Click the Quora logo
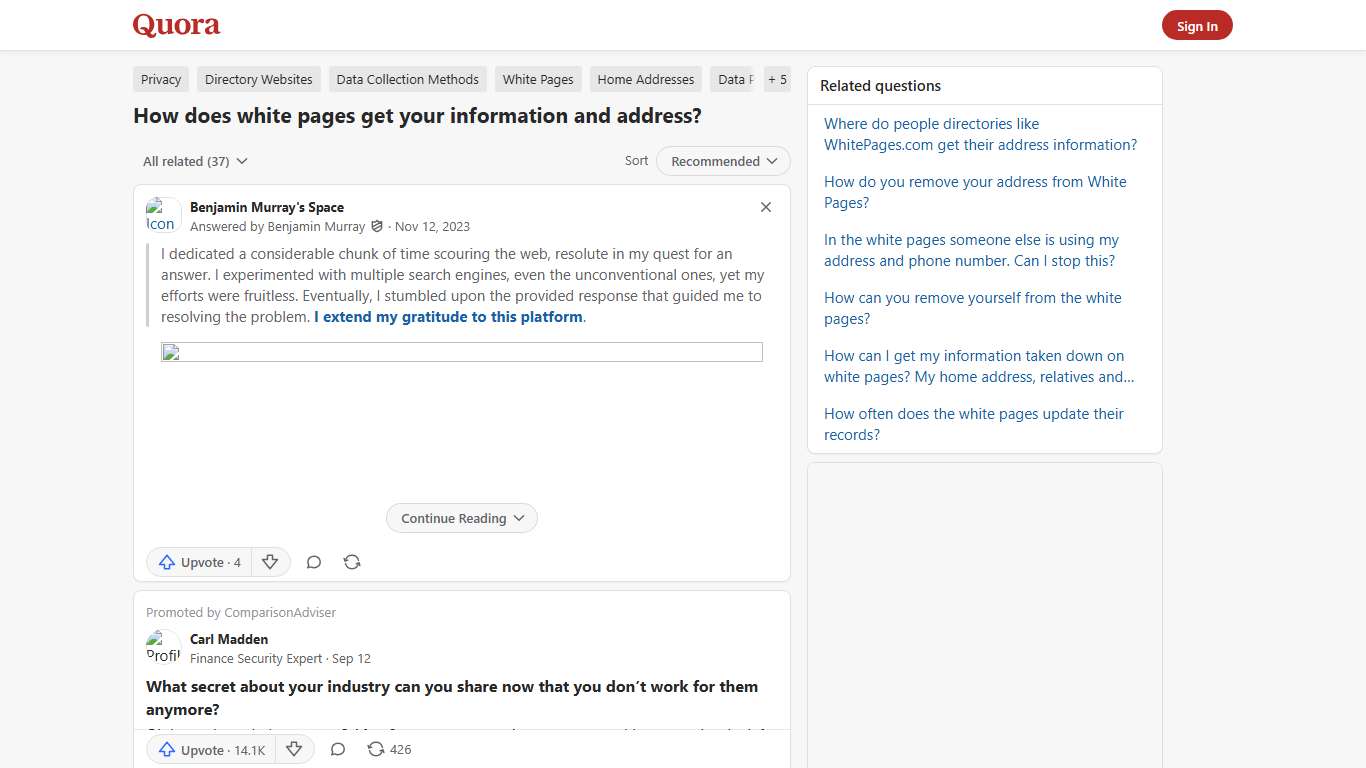Image resolution: width=1366 pixels, height=768 pixels. tap(176, 25)
